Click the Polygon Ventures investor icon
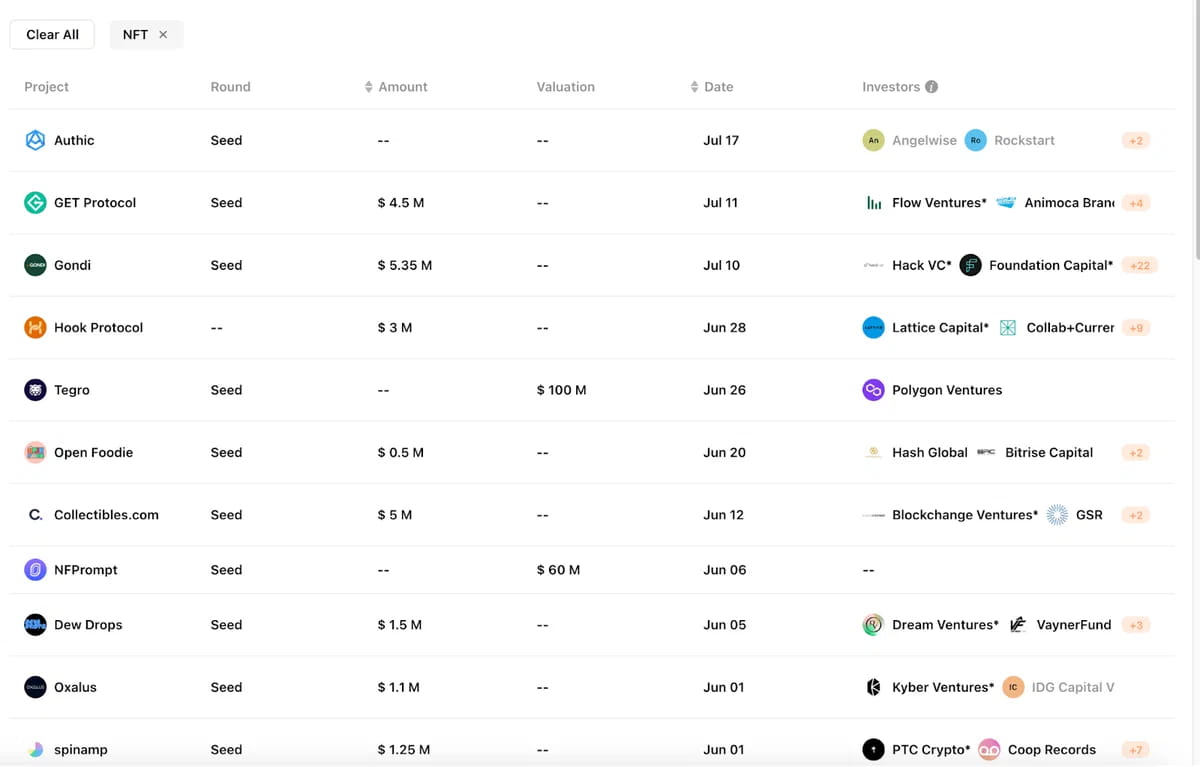This screenshot has width=1200, height=767. 873,390
